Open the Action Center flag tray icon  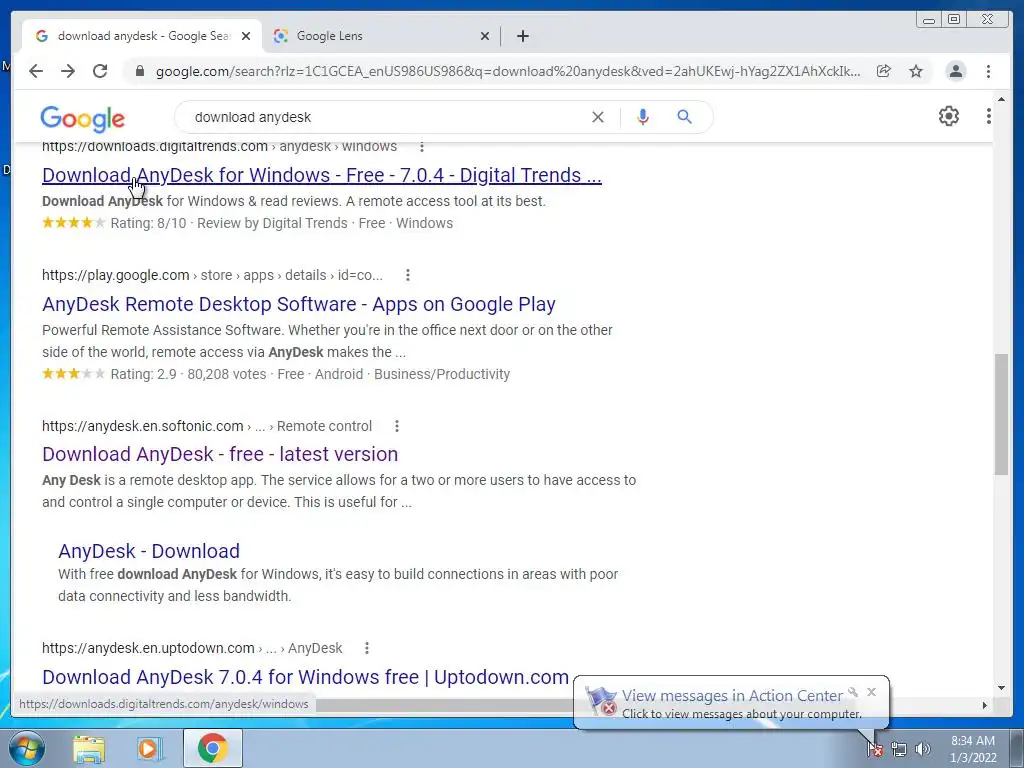(x=875, y=749)
